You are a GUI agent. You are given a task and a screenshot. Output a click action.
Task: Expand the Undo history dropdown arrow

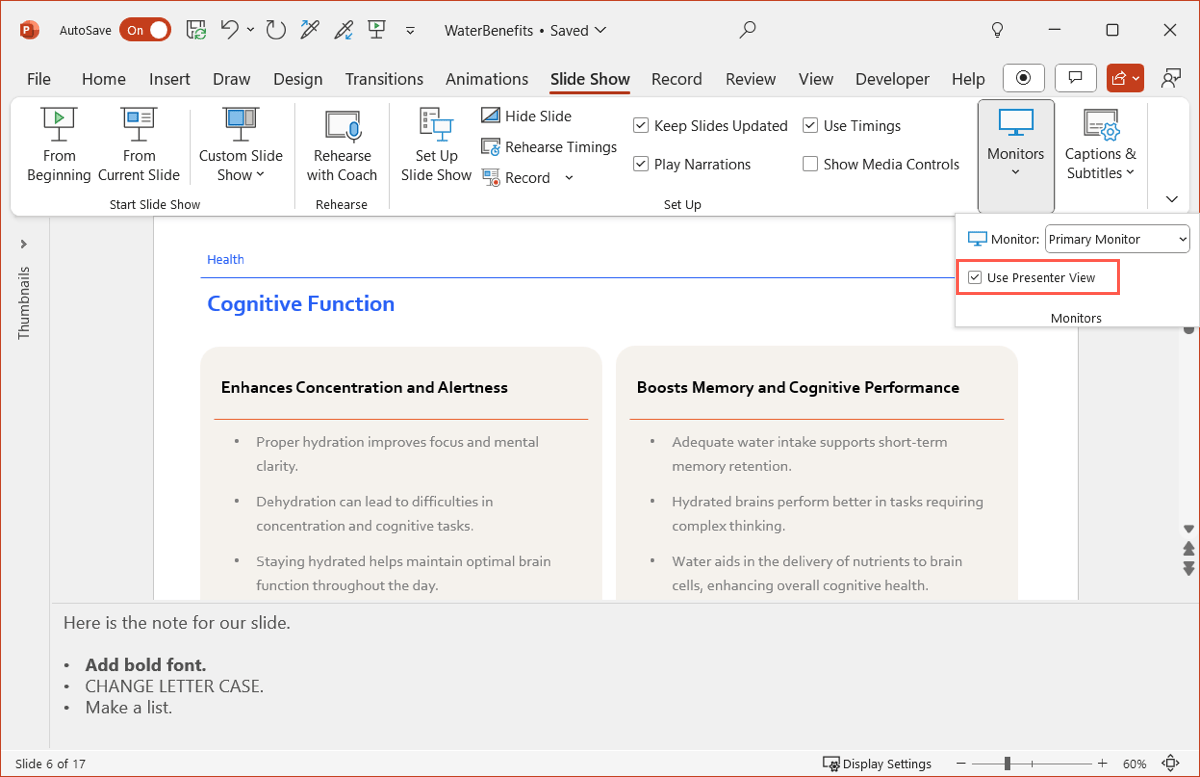click(250, 30)
